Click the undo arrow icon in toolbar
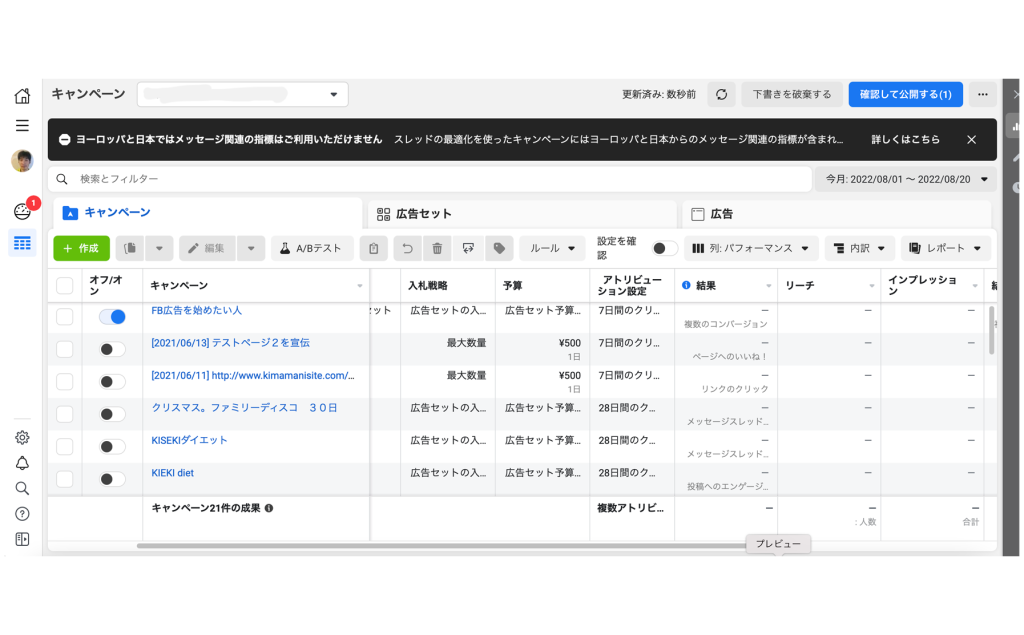This screenshot has height=635, width=1024. pos(407,248)
